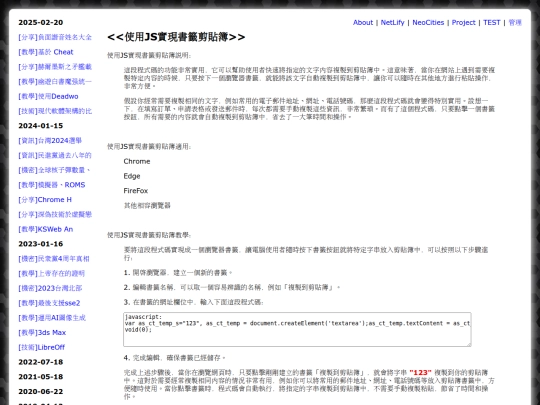Expand the 2021-05-18 date group
This screenshot has height=405, width=540.
41,377
